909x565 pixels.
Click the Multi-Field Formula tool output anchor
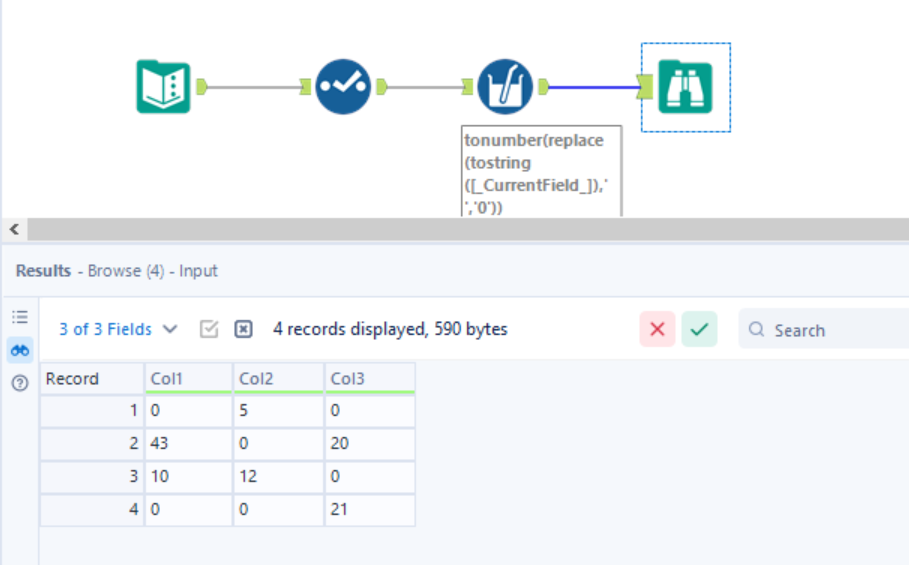pyautogui.click(x=543, y=87)
